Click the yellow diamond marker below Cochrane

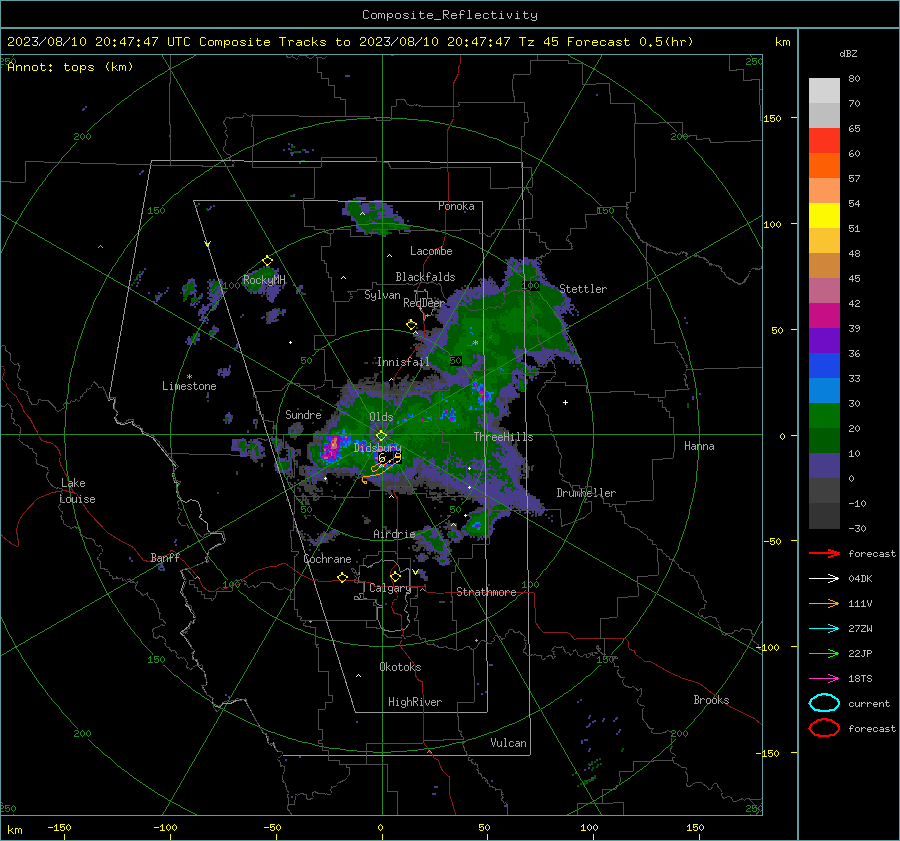[342, 577]
